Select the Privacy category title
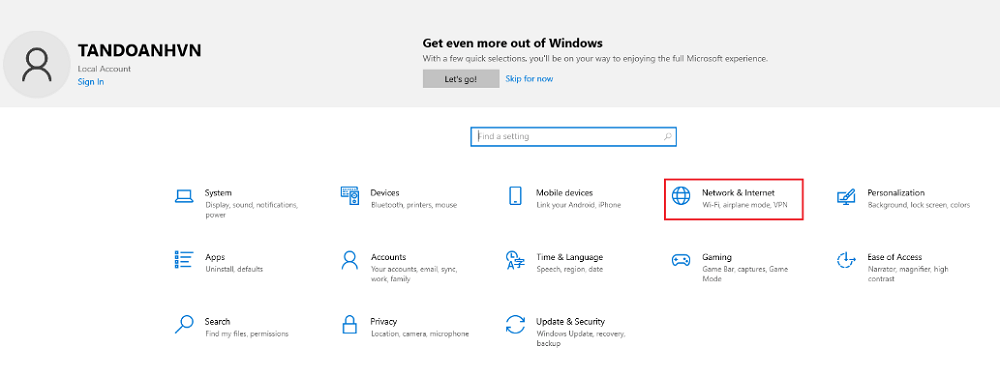This screenshot has height=380, width=1000. pyautogui.click(x=384, y=321)
